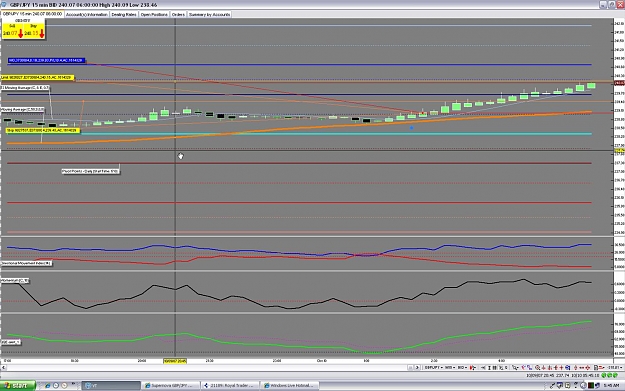Click the red chart-type icon after the BID dropdown
The height and width of the screenshot is (391, 625).
(473, 367)
